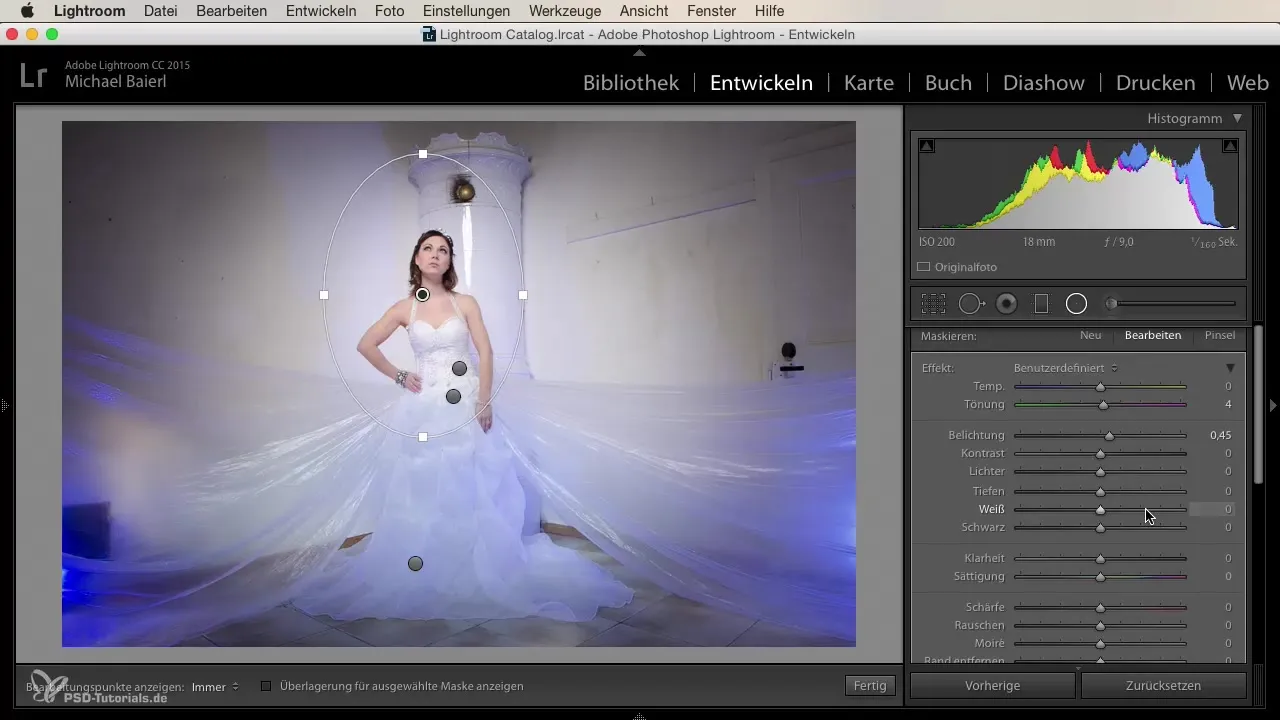Viewport: 1280px width, 720px height.
Task: Adjust the Tiefen slider handle
Action: [1100, 492]
